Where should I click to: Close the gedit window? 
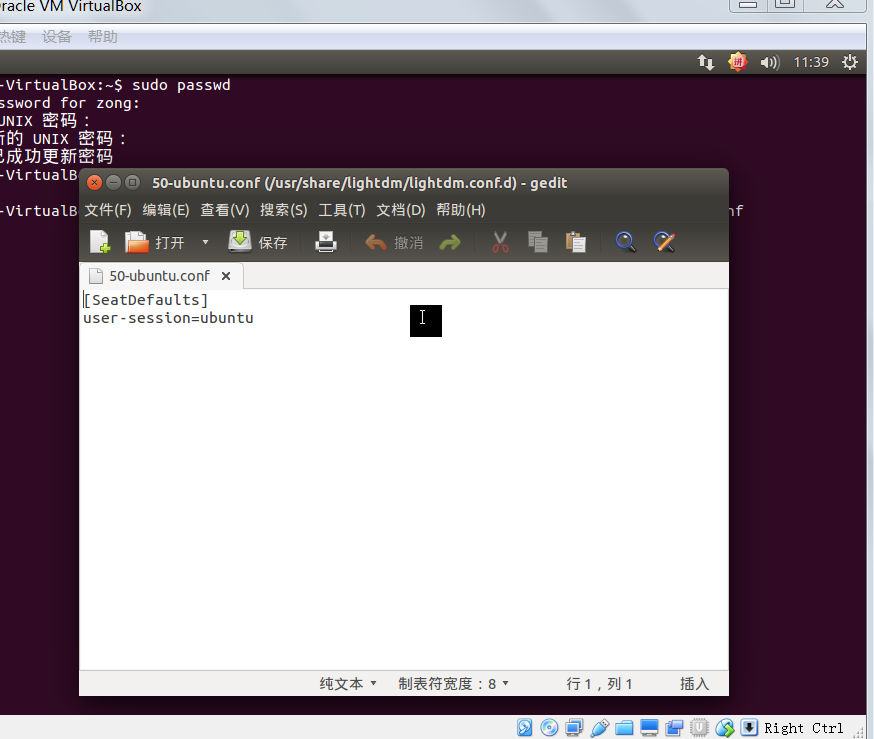94,182
